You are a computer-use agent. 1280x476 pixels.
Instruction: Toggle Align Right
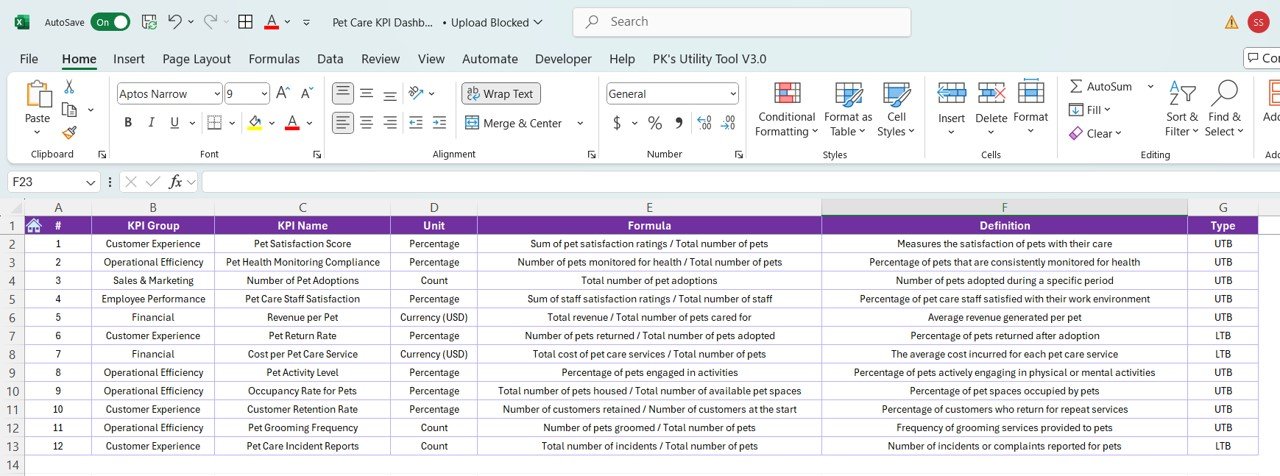point(391,123)
